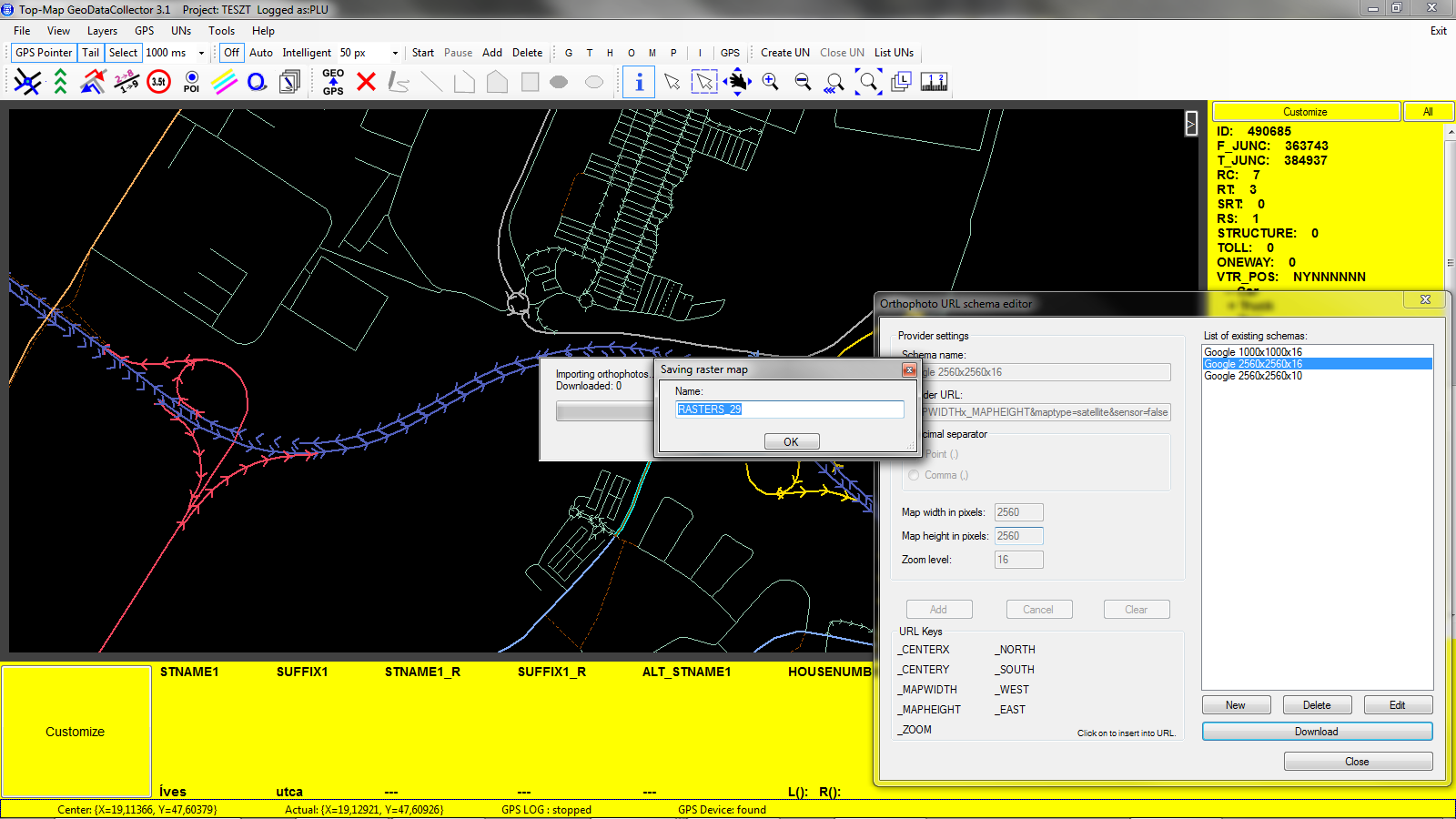
Task: Toggle the Select mode button
Action: (x=123, y=53)
